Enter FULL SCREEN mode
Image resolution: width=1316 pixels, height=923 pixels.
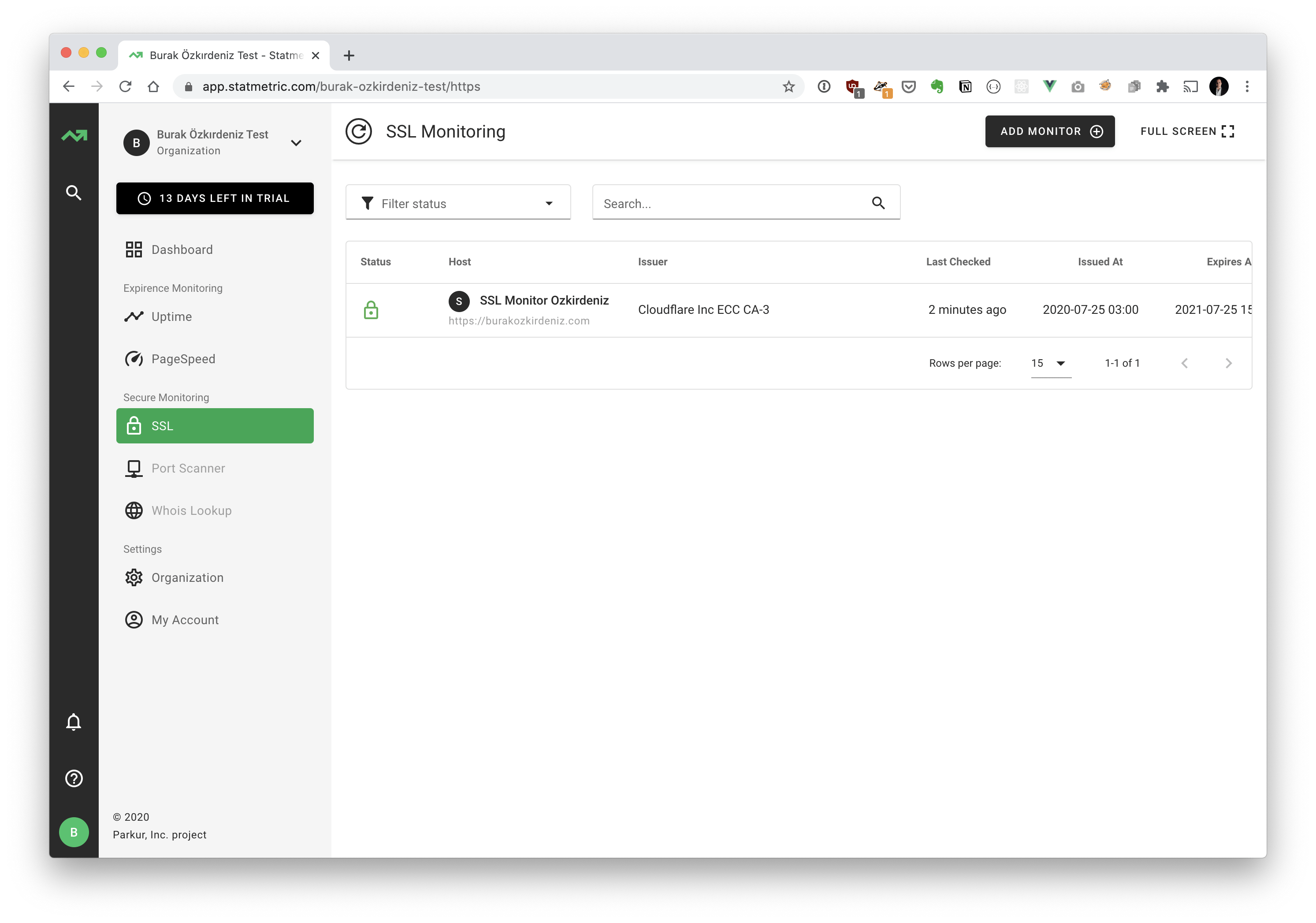1187,131
